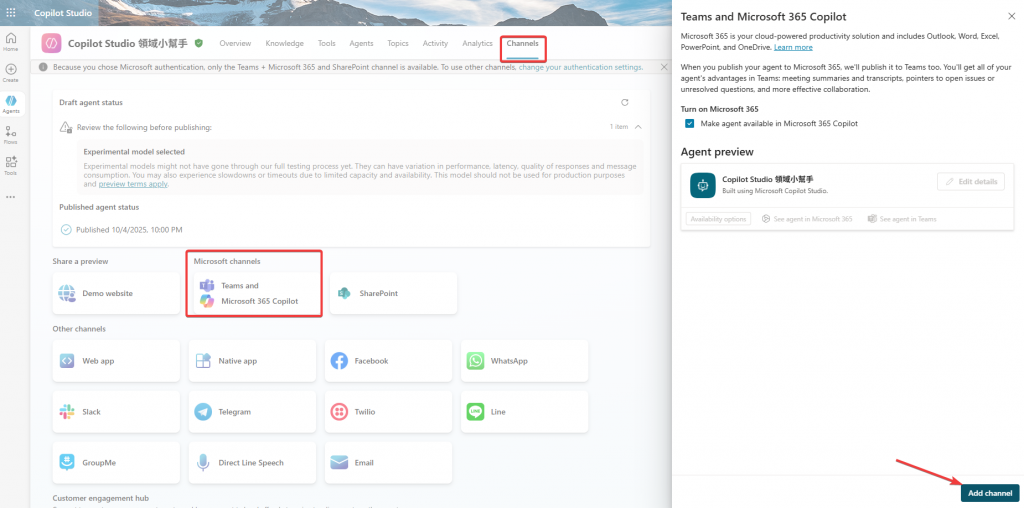Open Tools in the left sidebar
Image resolution: width=1024 pixels, height=508 pixels.
[x=11, y=166]
